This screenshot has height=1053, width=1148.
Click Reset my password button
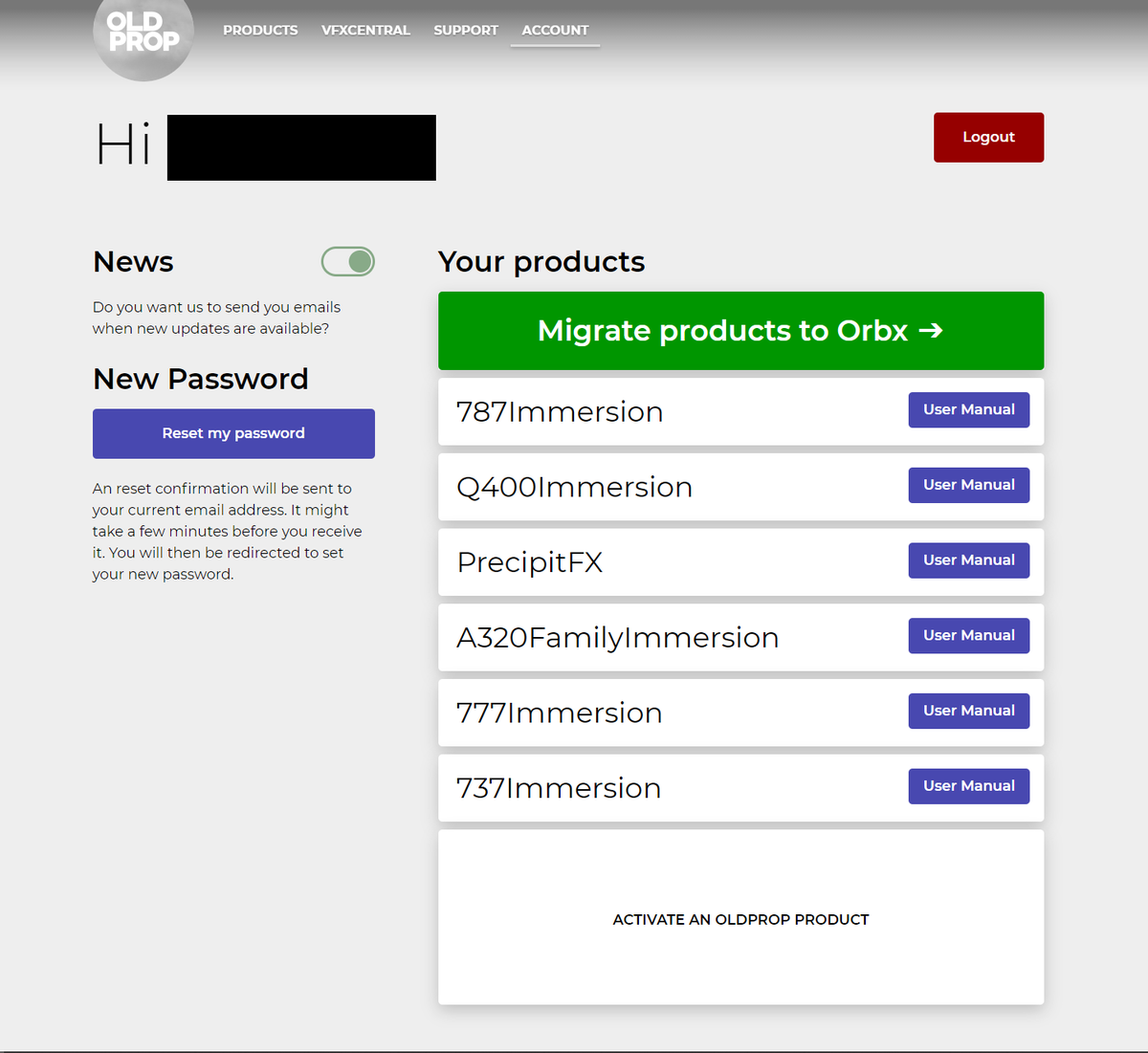(233, 433)
